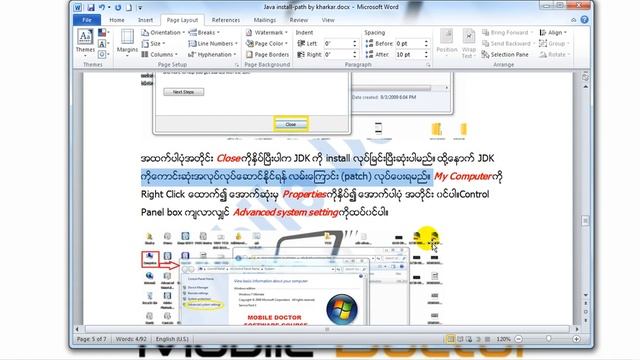Click the Zoom In plus button
640x360 pixels.
(x=576, y=339)
